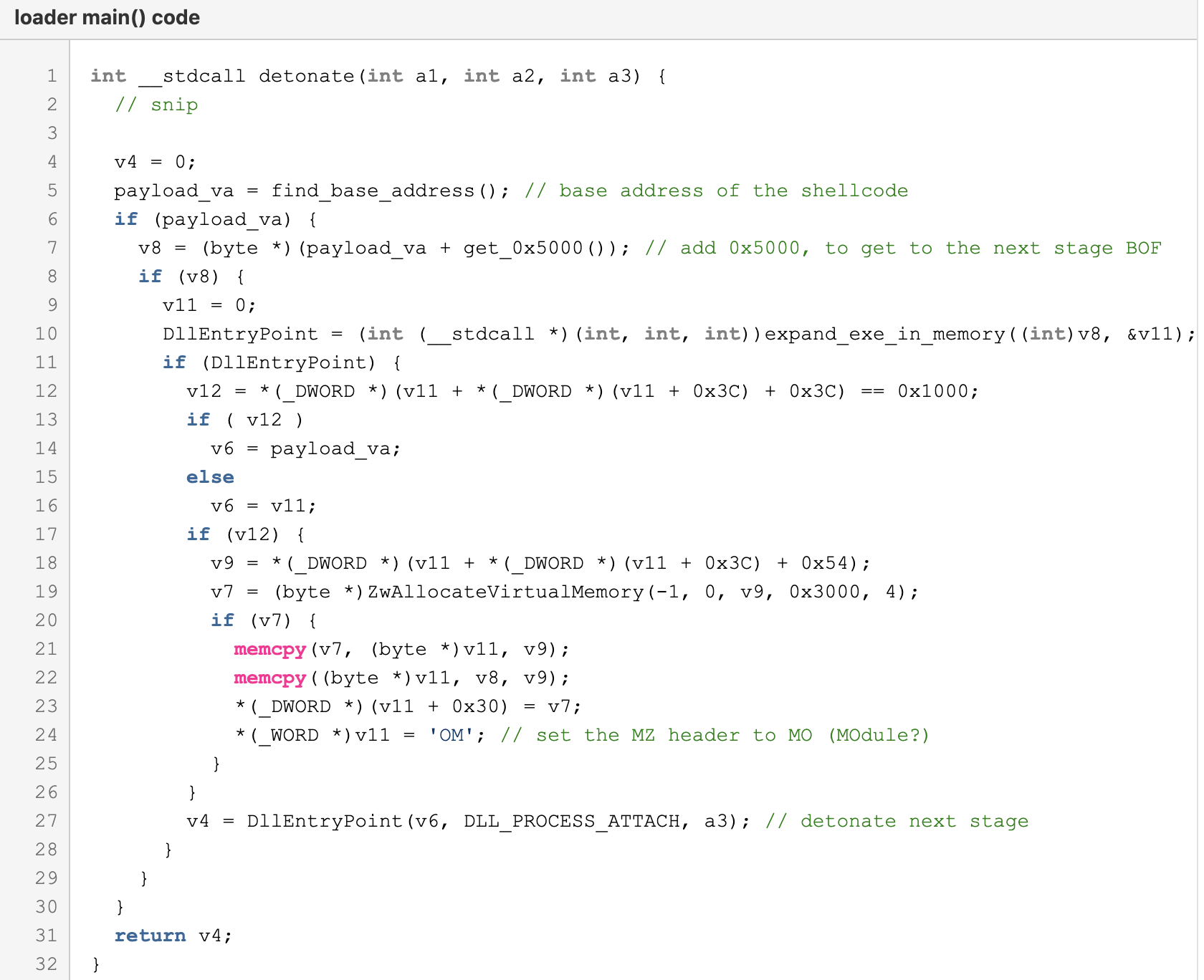Click line number 27 in the gutter
Viewport: 1204px width, 980px height.
click(x=46, y=821)
